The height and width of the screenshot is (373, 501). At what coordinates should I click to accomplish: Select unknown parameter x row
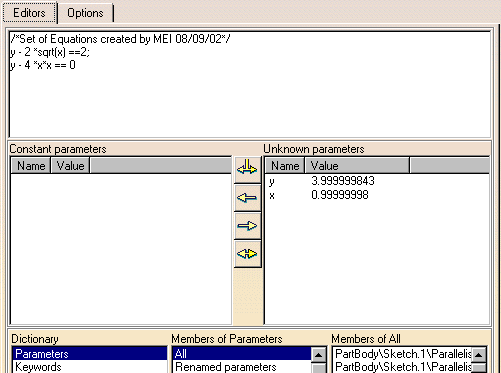point(377,195)
